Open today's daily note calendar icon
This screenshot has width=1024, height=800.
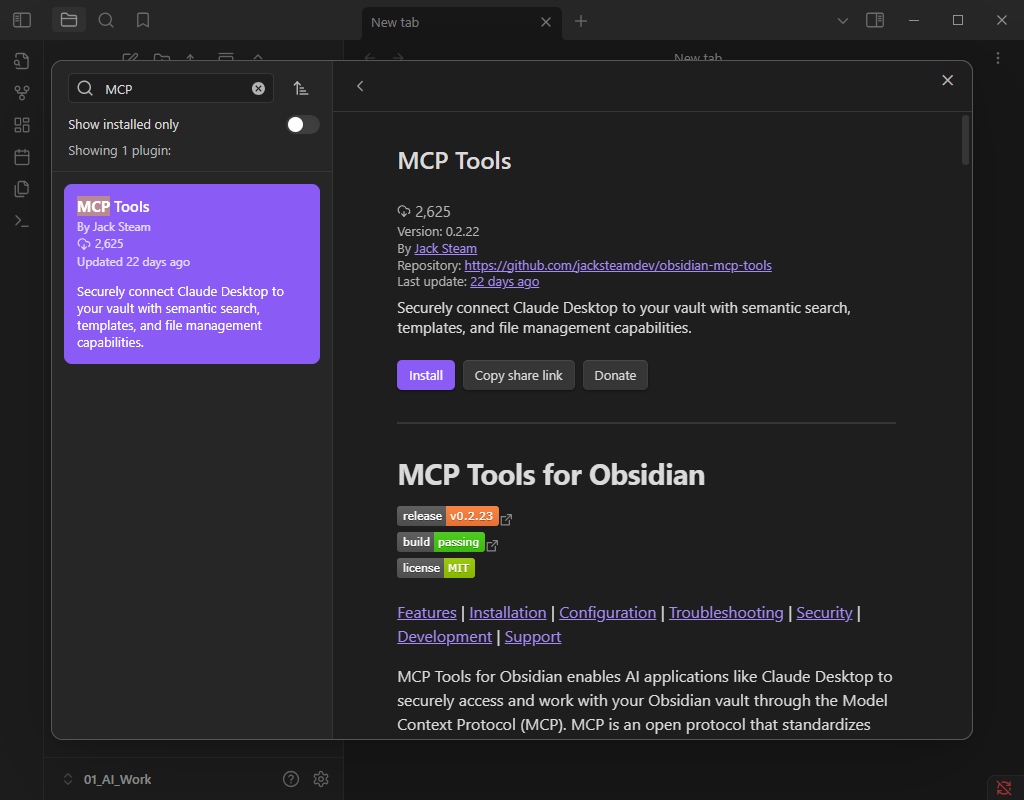click(22, 157)
